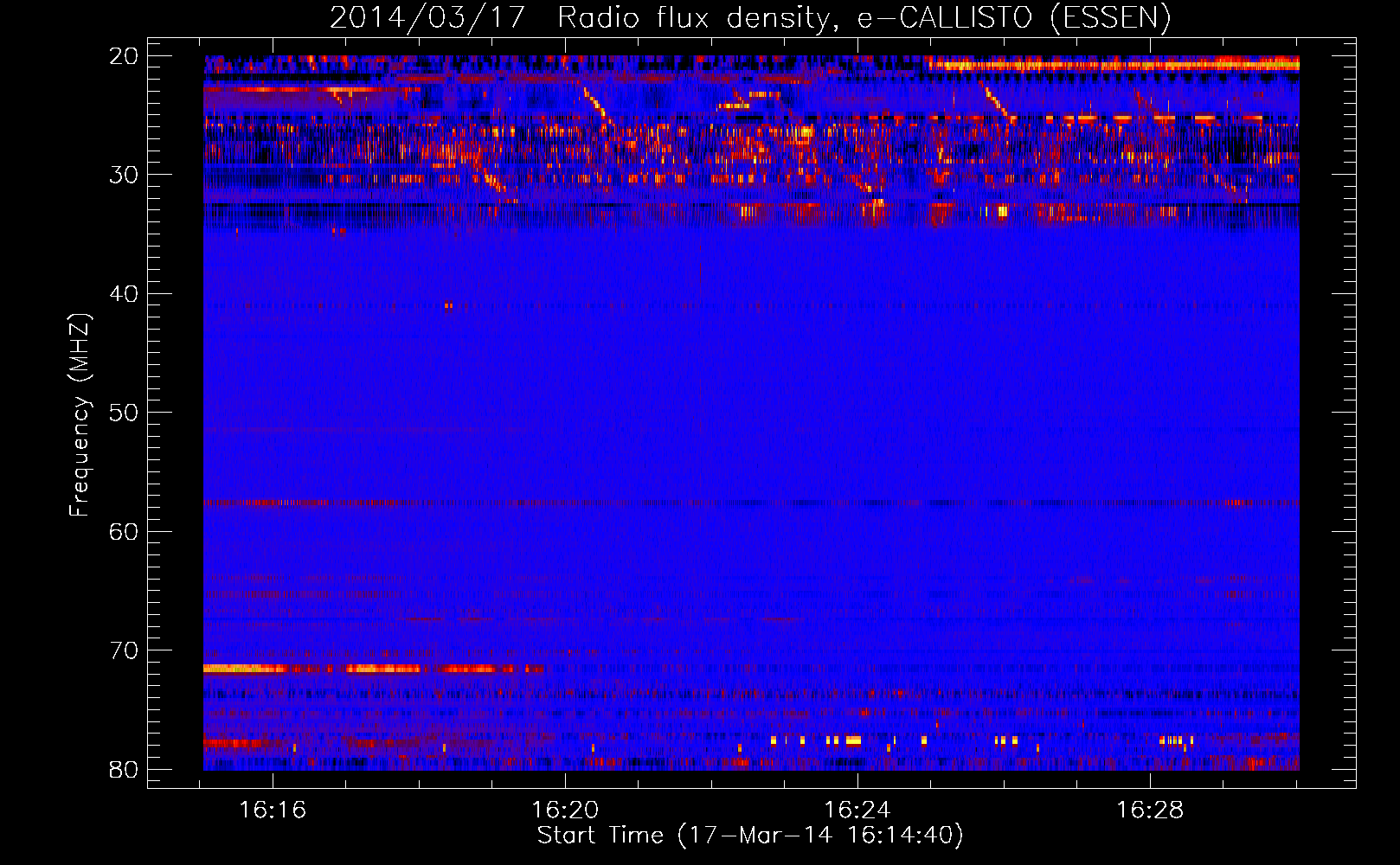The image size is (1400, 865).
Task: Click the 70 MHz frequency tick label
Action: [x=124, y=650]
